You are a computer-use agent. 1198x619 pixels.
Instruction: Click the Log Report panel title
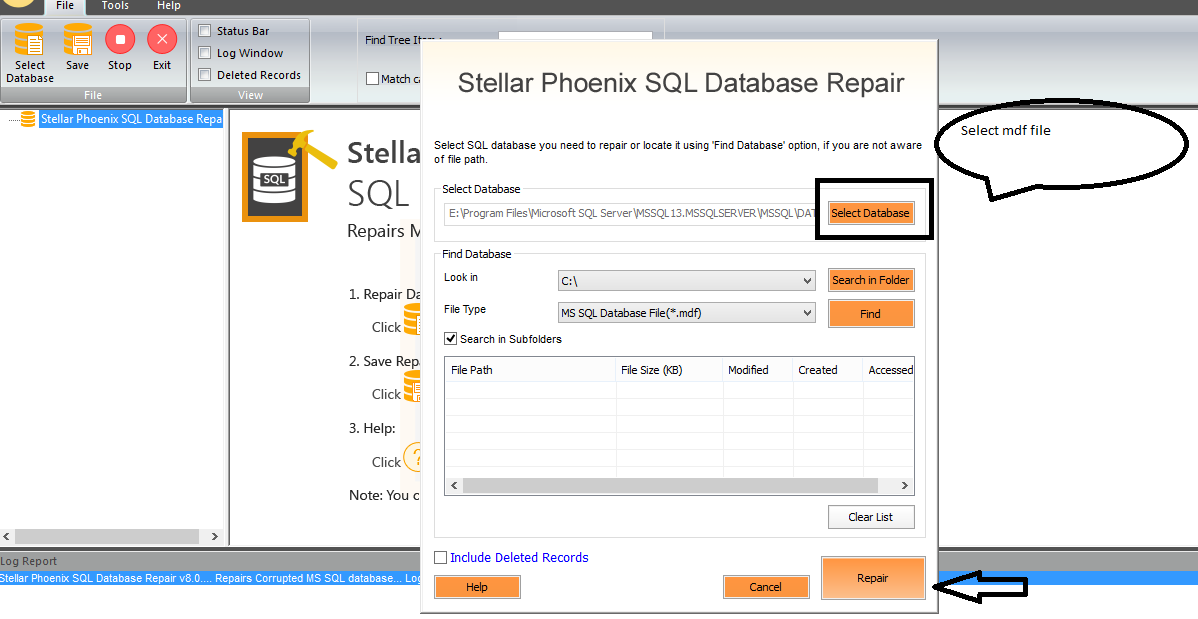(x=28, y=561)
